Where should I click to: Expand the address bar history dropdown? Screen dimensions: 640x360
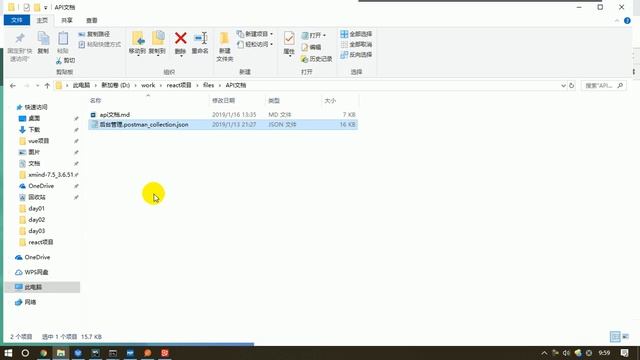click(x=563, y=86)
